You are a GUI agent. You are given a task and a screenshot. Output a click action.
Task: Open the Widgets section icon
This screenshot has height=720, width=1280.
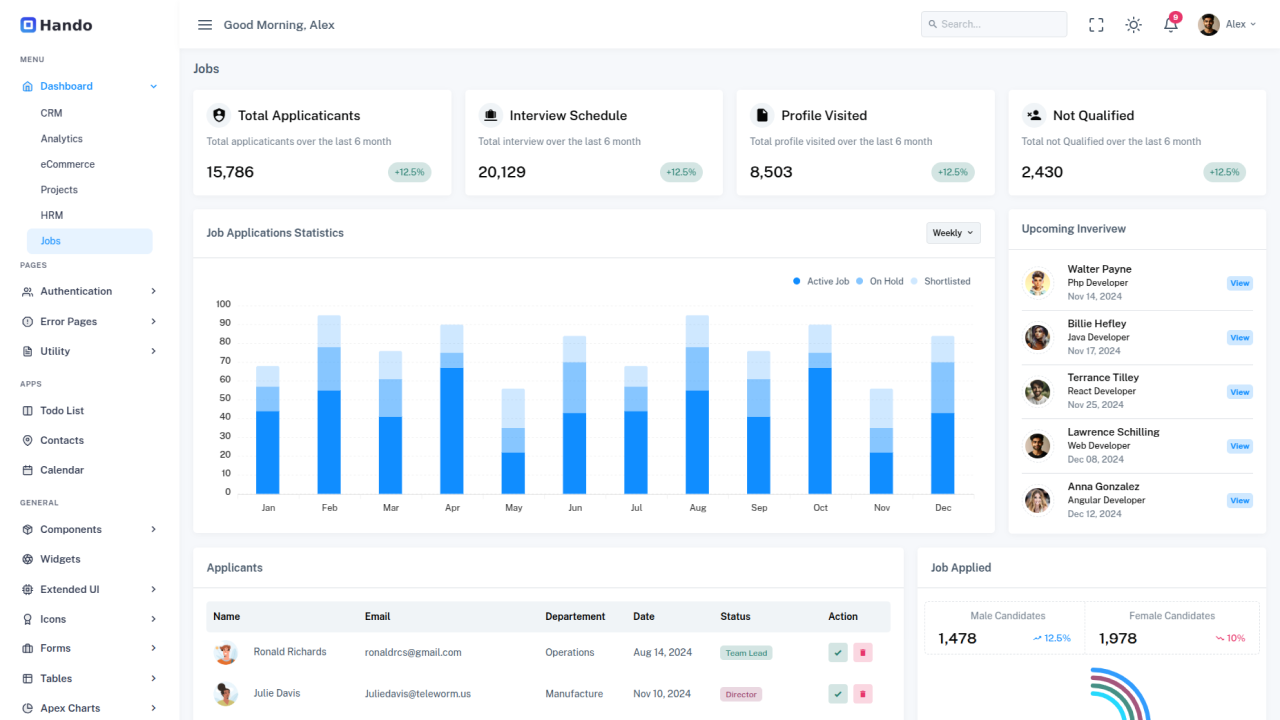(x=28, y=558)
